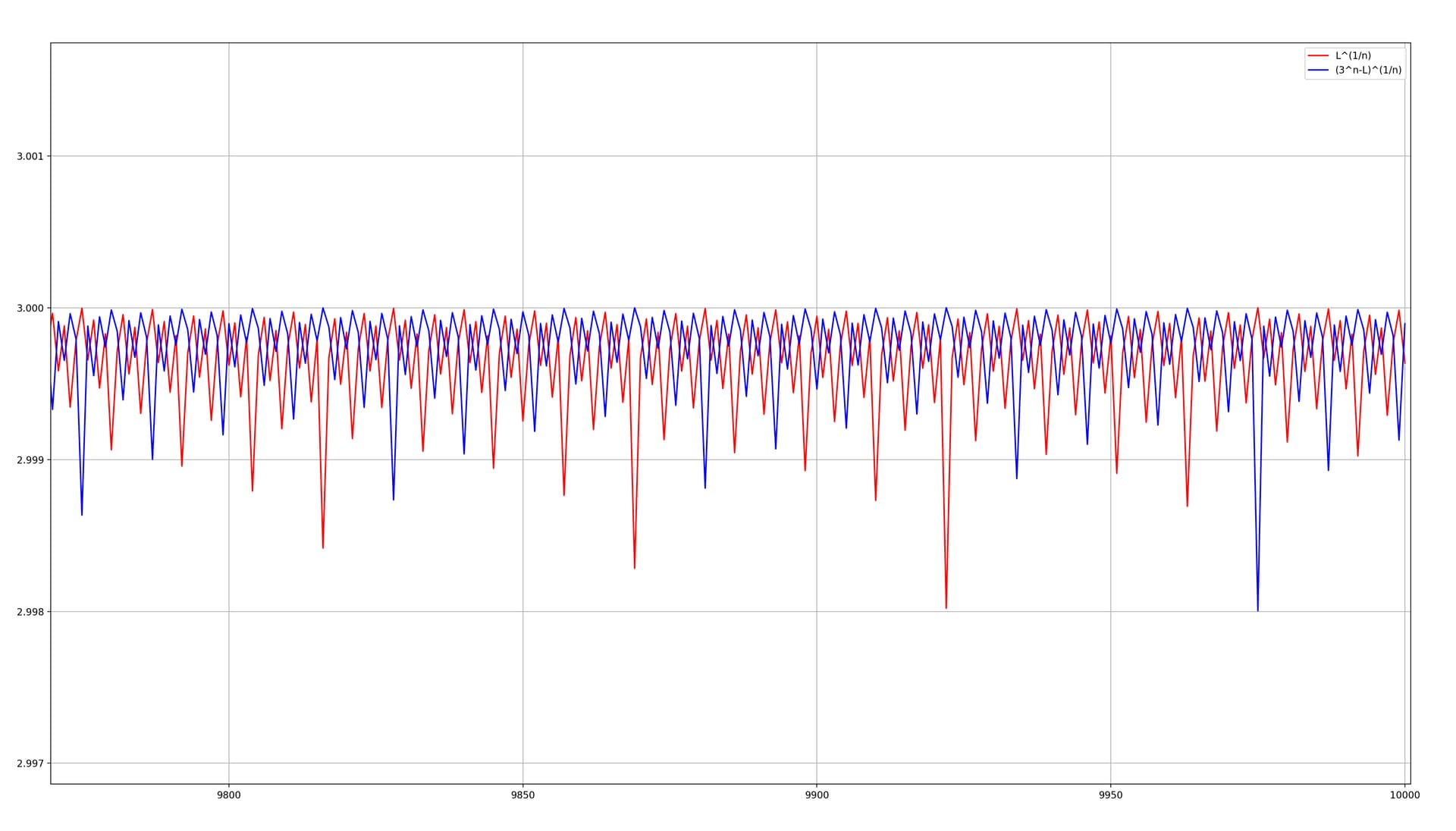Click the L^(1/n) legend label
1456x831 pixels.
point(1353,55)
